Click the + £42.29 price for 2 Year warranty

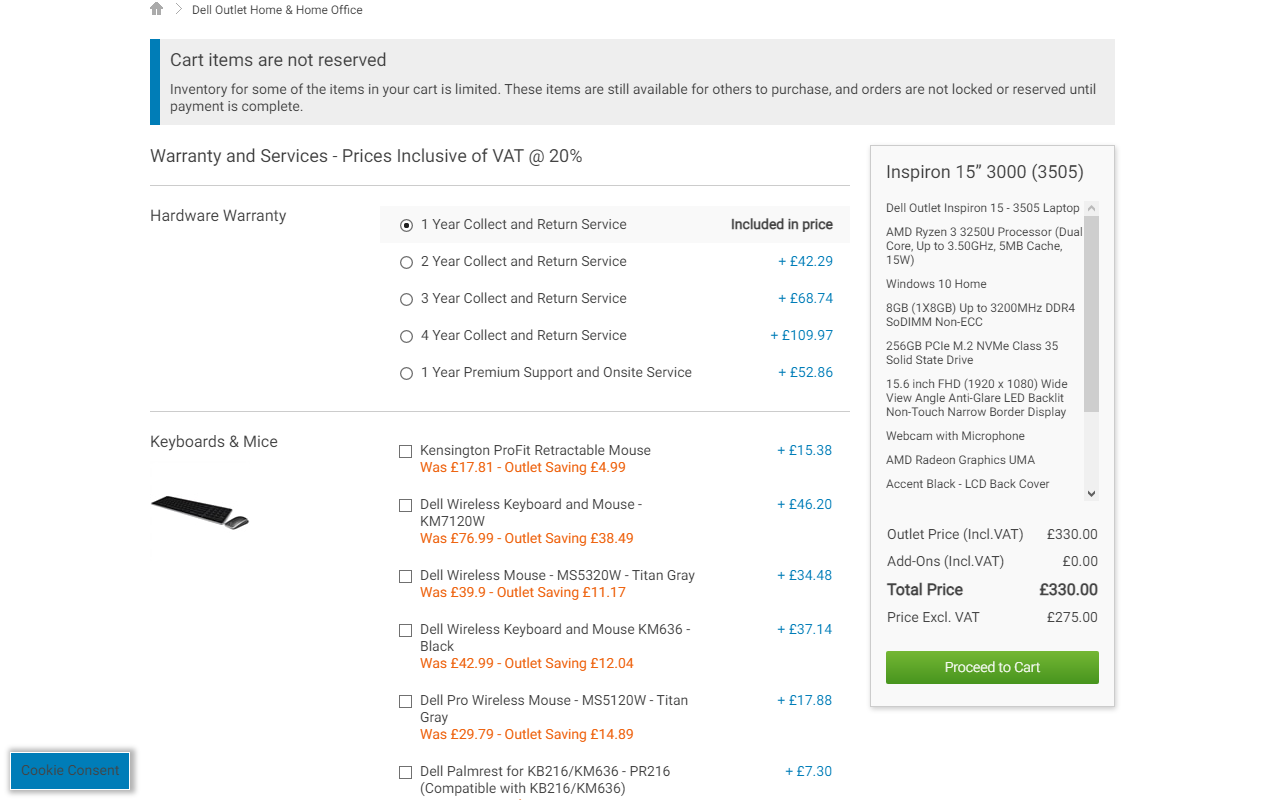pyautogui.click(x=805, y=262)
